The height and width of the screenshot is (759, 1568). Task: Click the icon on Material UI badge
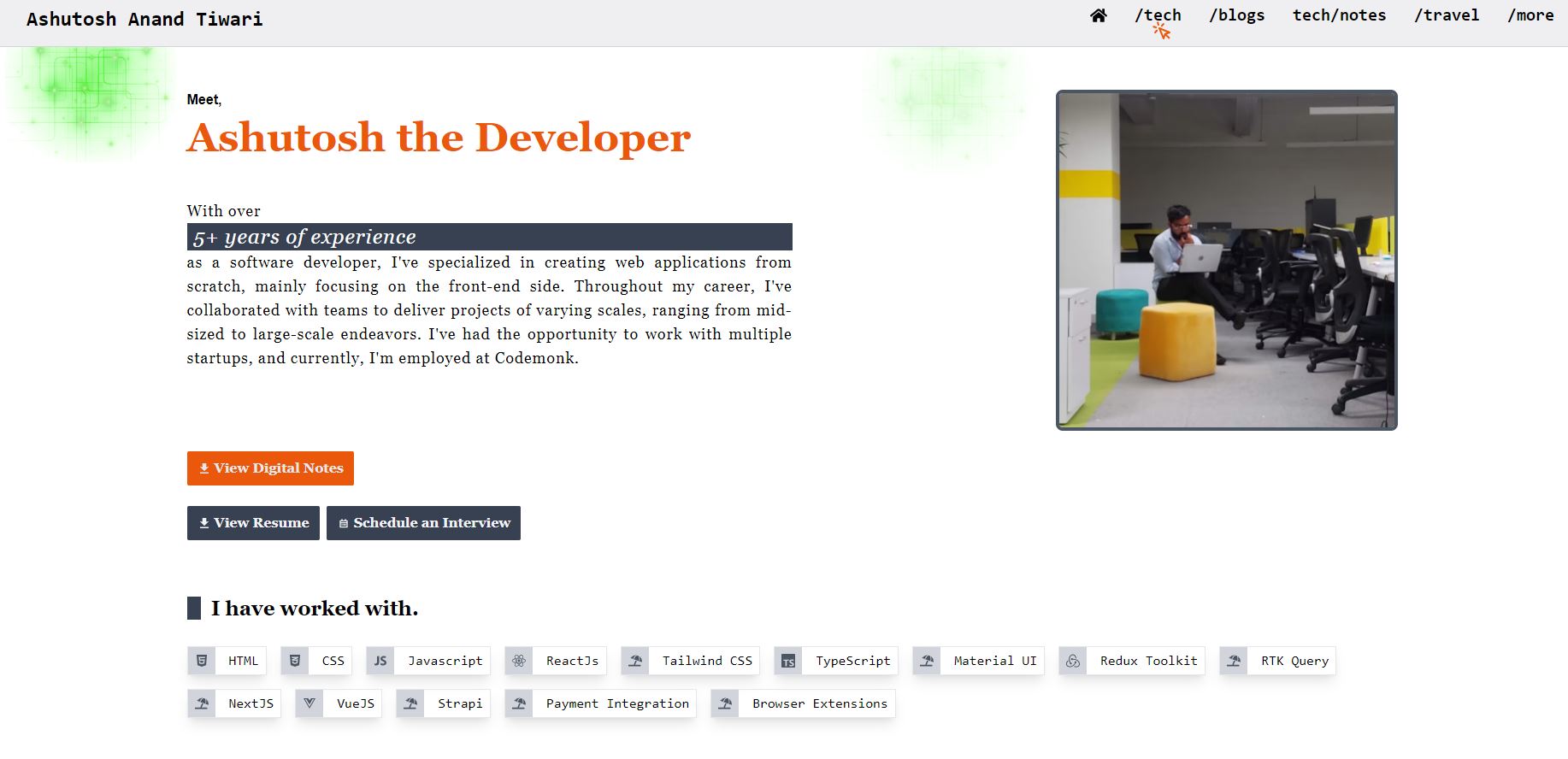click(927, 661)
